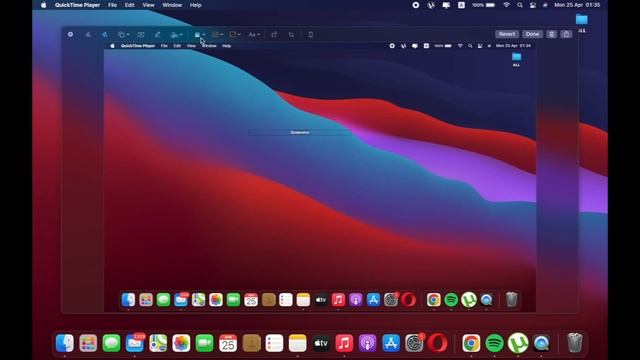Viewport: 640px width, 360px height.
Task: Open the Border Color dropdown
Action: pyautogui.click(x=218, y=35)
